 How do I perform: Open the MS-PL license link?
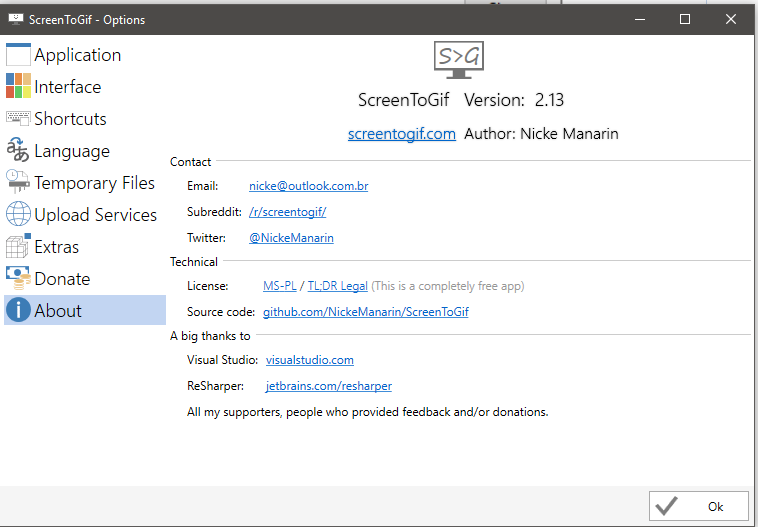point(279,286)
